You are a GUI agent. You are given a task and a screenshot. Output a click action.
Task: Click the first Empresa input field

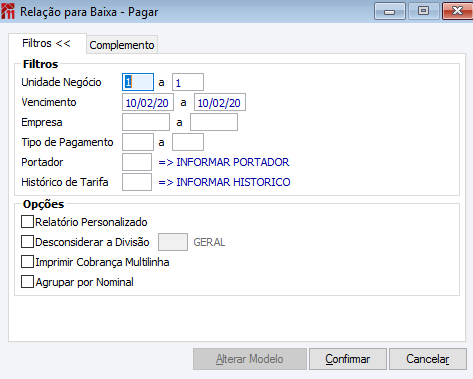[x=146, y=122]
